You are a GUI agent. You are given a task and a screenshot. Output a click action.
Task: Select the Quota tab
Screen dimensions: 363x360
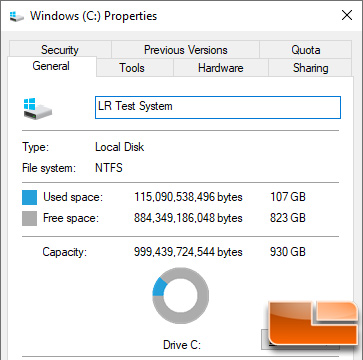click(306, 50)
